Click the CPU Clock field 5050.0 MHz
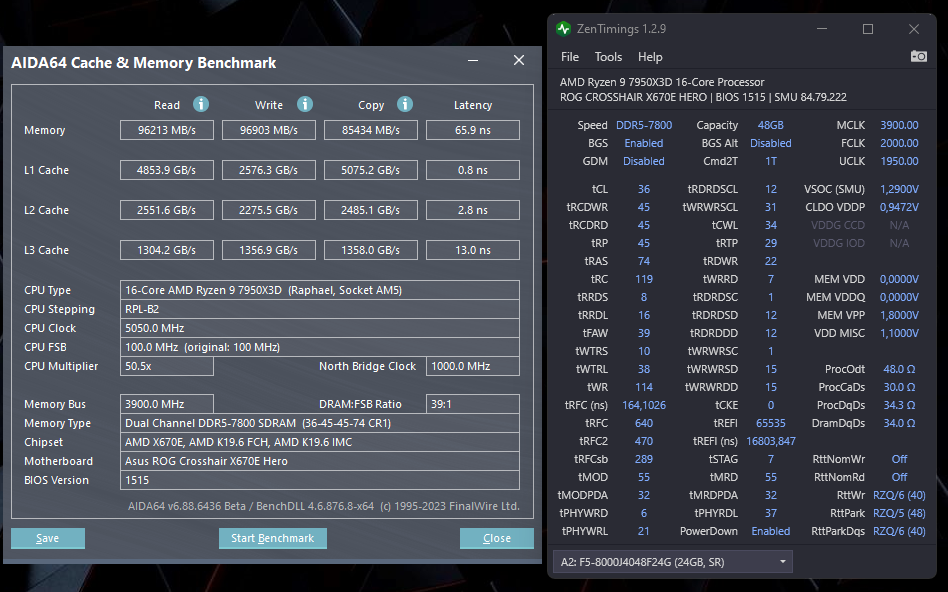Viewport: 948px width, 592px height. tap(320, 328)
